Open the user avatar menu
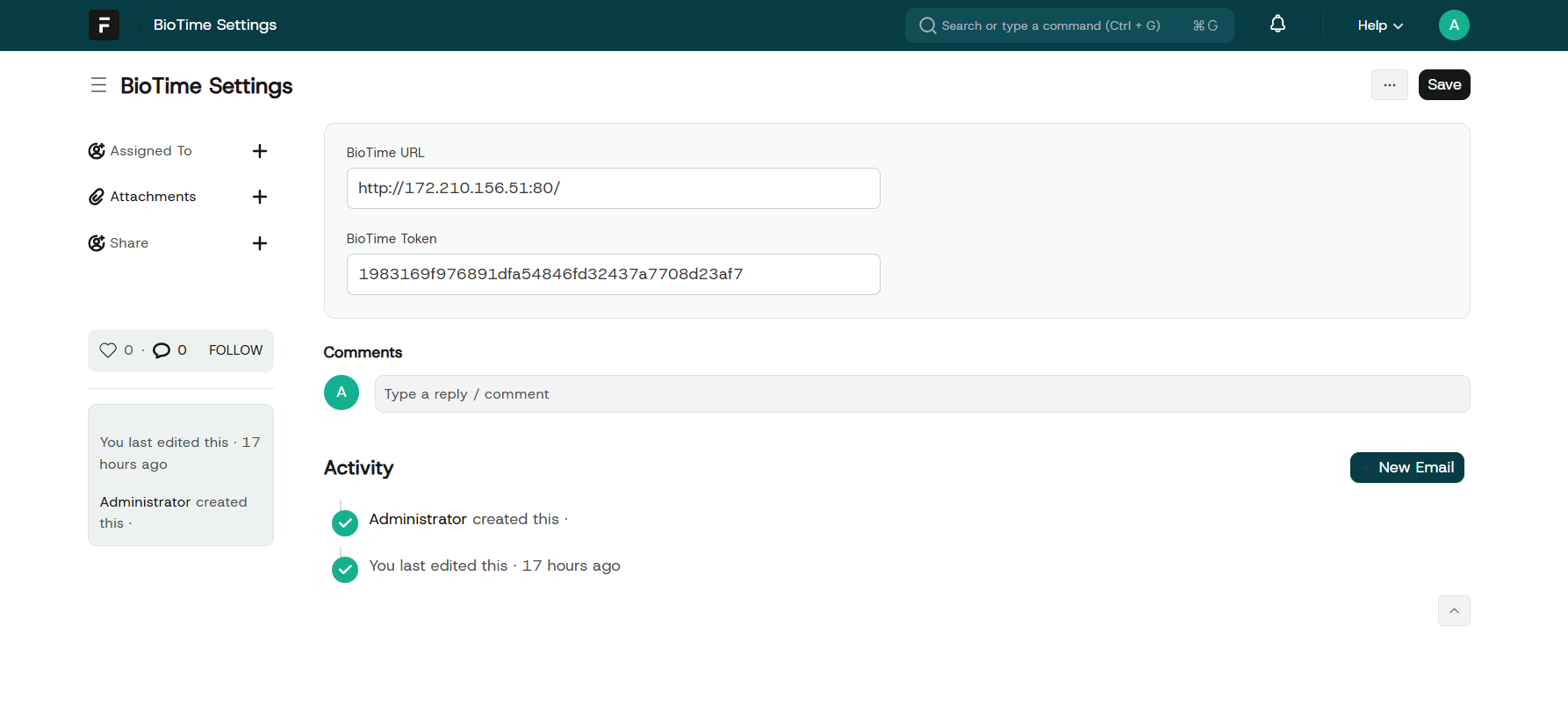1568x713 pixels. pos(1454,25)
